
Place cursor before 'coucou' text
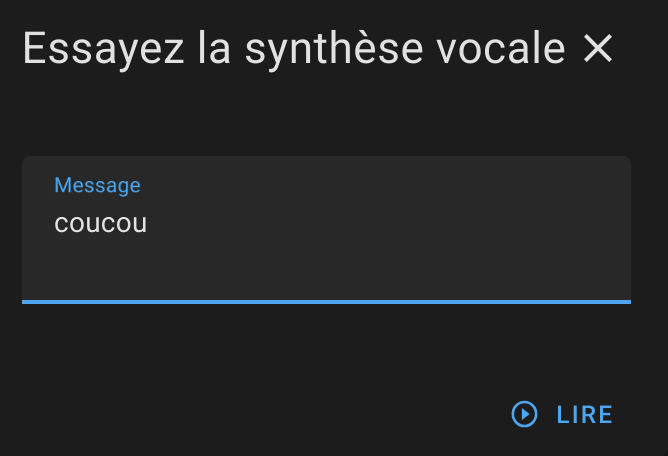tap(54, 223)
